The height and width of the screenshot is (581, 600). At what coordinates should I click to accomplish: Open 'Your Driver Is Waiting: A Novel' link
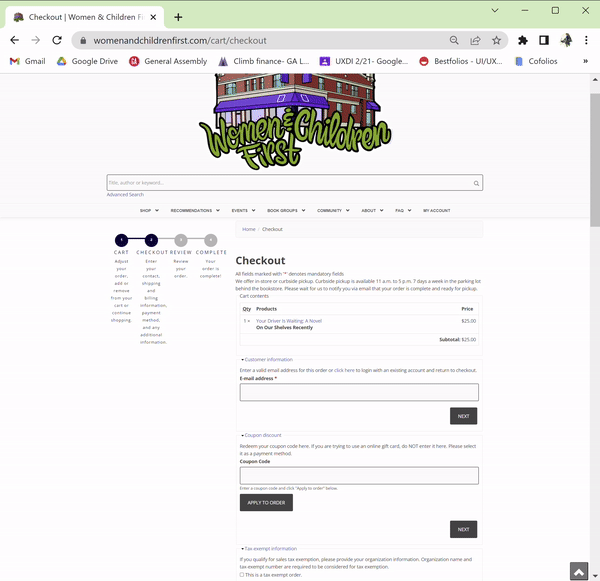pos(289,321)
